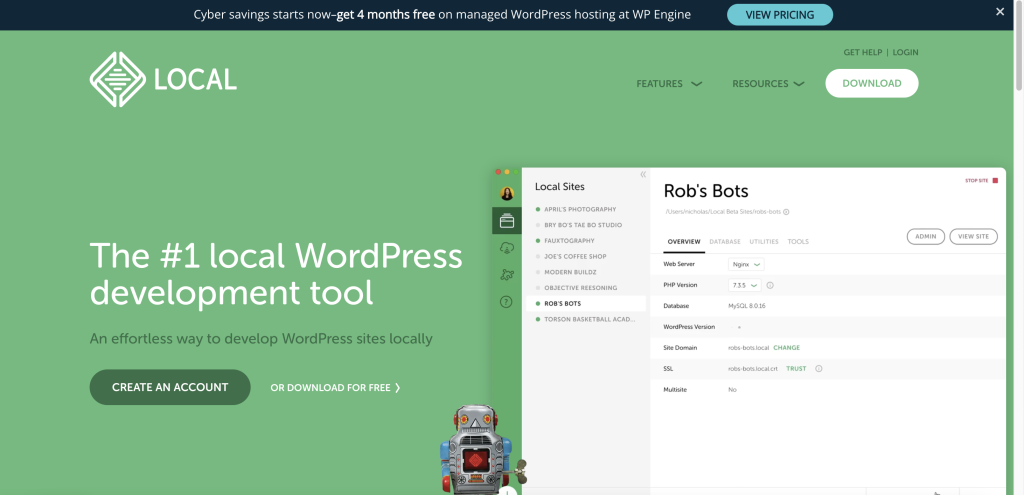The height and width of the screenshot is (495, 1024).
Task: Follow OR DOWNLOAD FOR FREE link
Action: click(336, 388)
